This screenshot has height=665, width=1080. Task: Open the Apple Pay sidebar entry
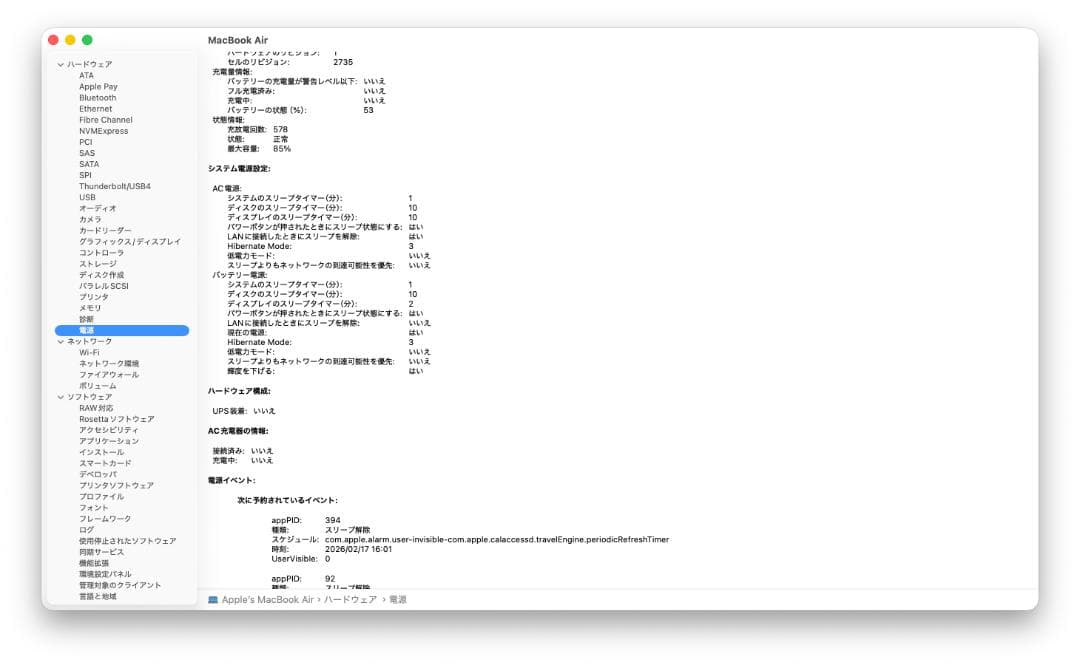click(98, 87)
